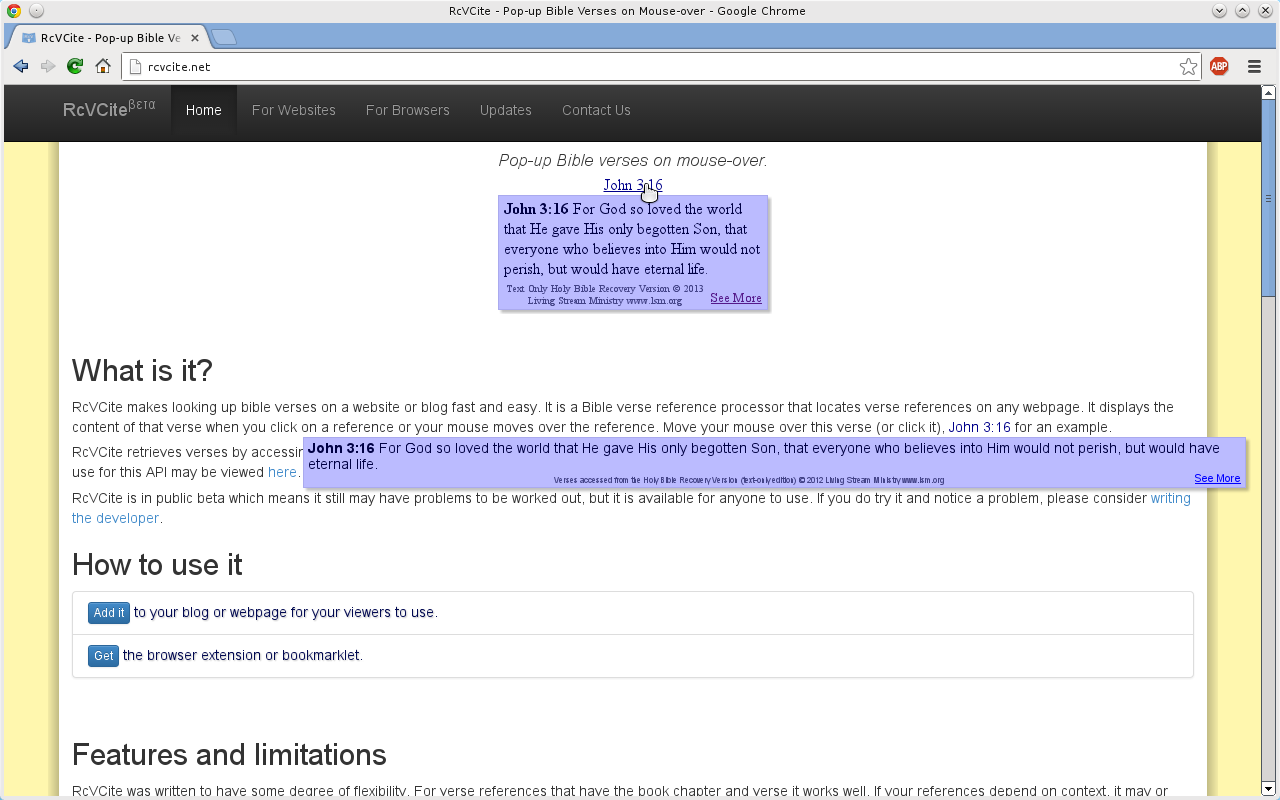The height and width of the screenshot is (800, 1280).
Task: Click See More in the wide popup
Action: pyautogui.click(x=1217, y=478)
